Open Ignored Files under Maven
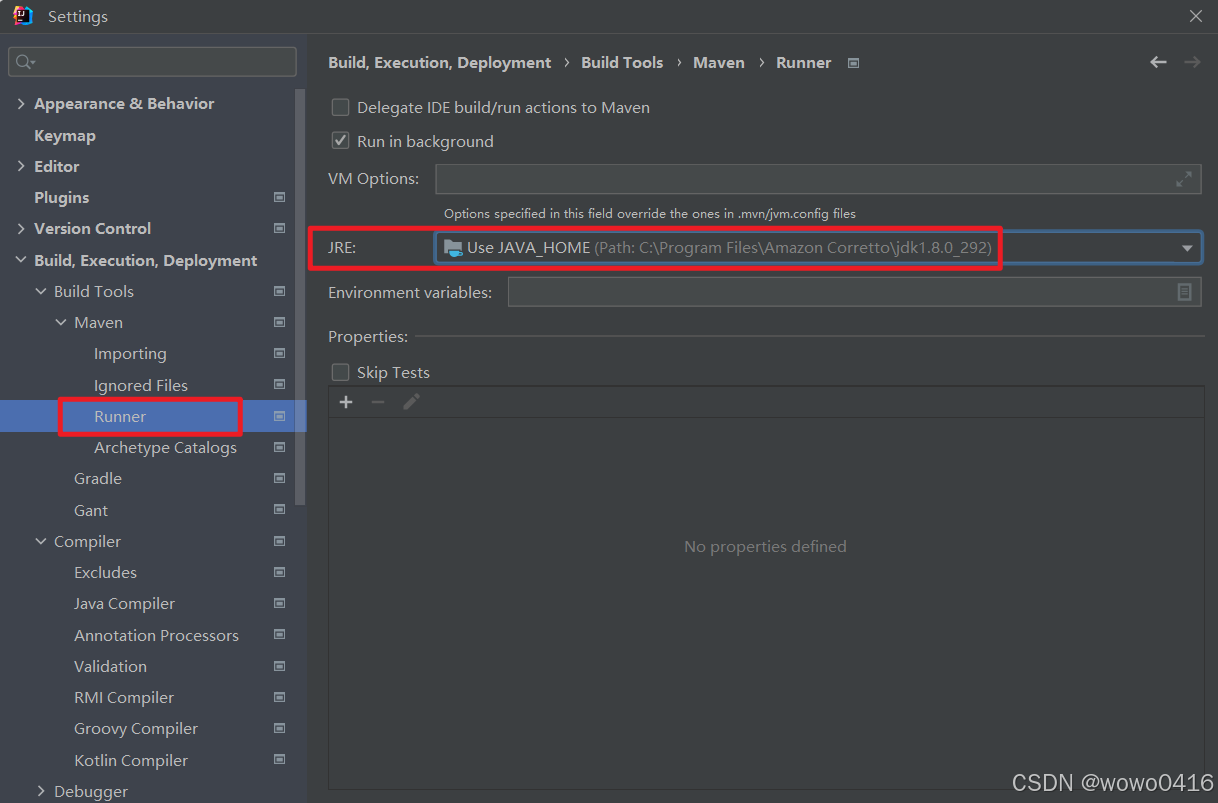This screenshot has width=1218, height=803. (141, 385)
